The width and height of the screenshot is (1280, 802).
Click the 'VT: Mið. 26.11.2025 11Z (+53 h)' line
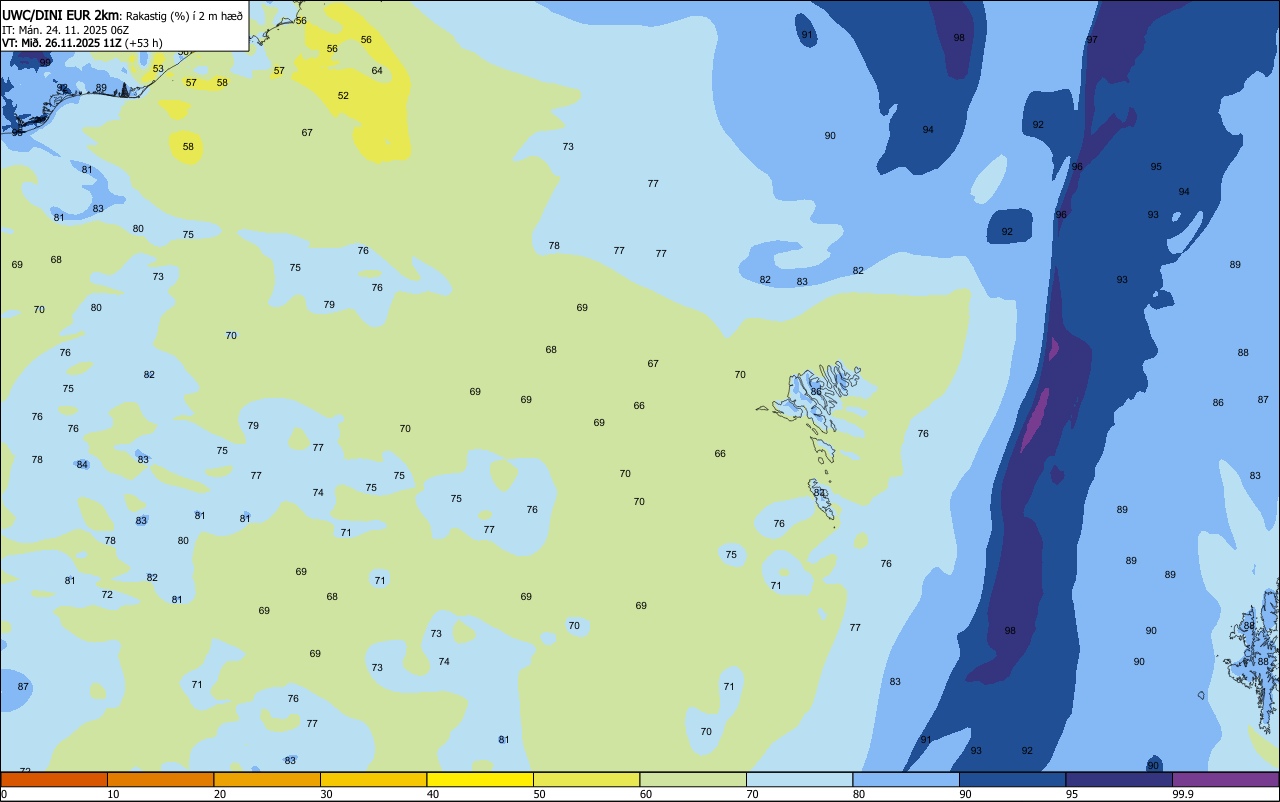tap(82, 43)
